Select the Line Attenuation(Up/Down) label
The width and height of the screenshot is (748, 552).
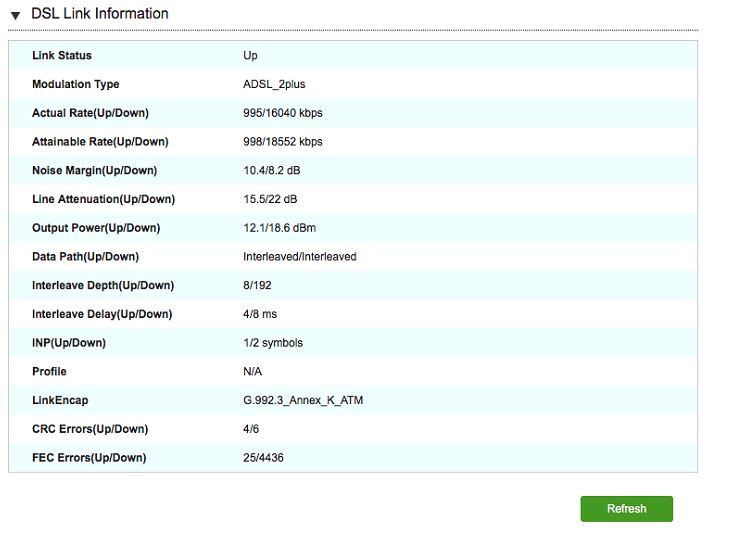pyautogui.click(x=103, y=199)
